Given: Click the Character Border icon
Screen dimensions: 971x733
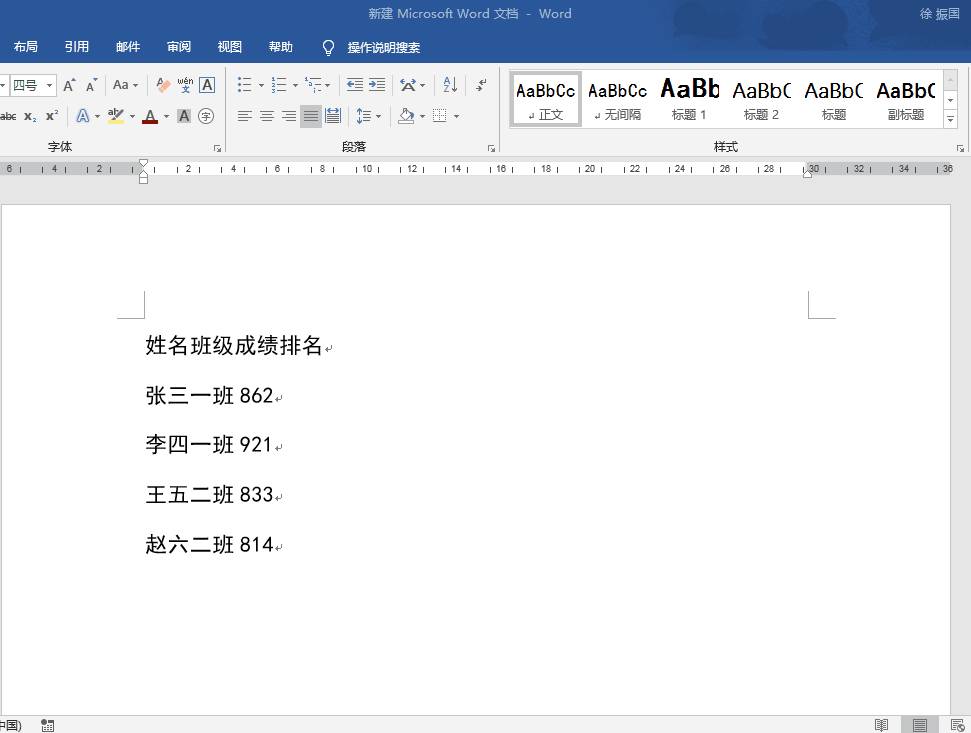Looking at the screenshot, I should coord(207,85).
